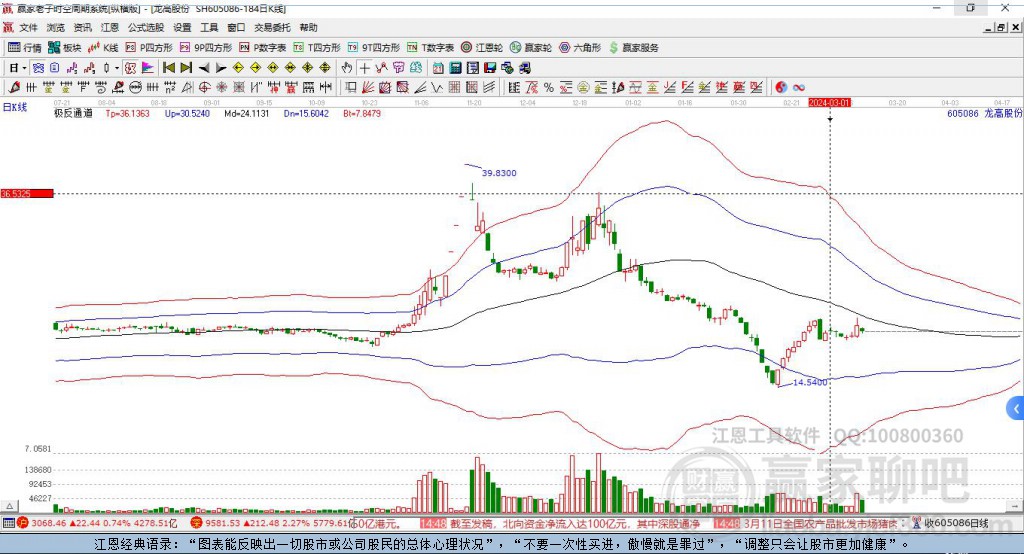Select the parallel lines drawing tool
1024x554 pixels.
pyautogui.click(x=489, y=88)
